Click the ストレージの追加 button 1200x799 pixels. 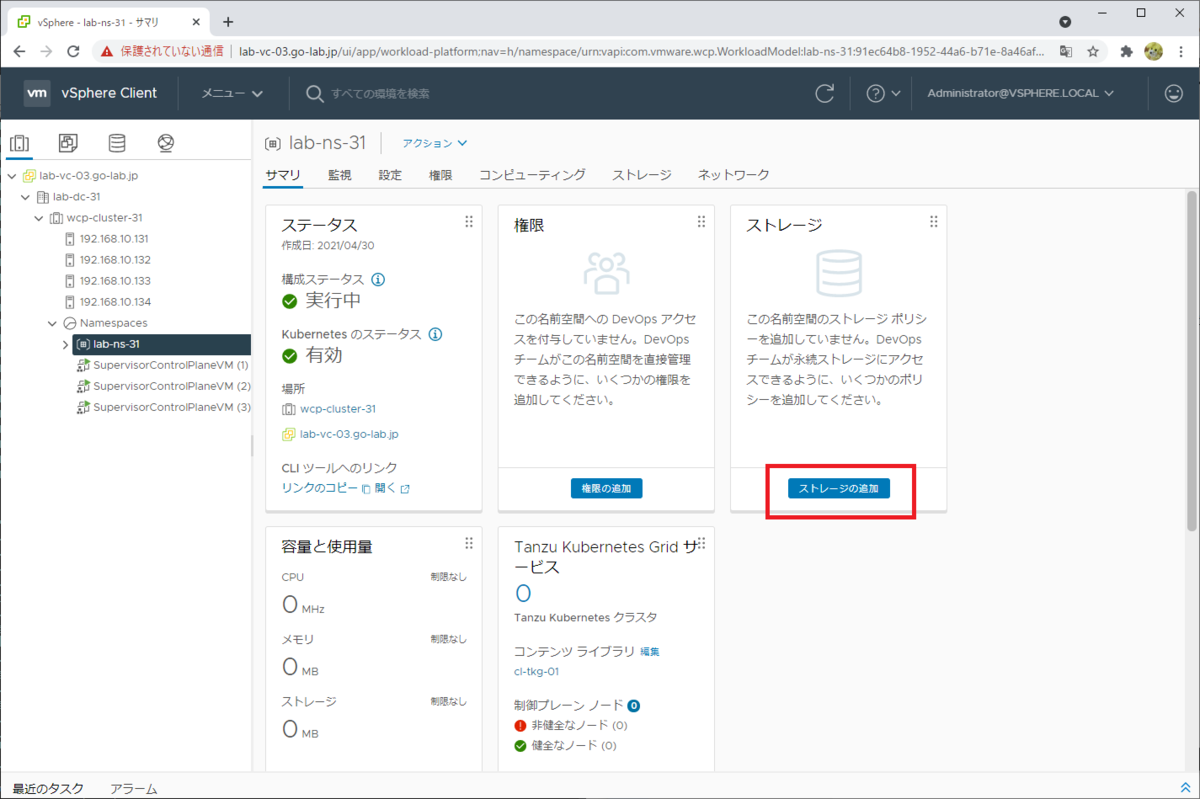click(839, 488)
